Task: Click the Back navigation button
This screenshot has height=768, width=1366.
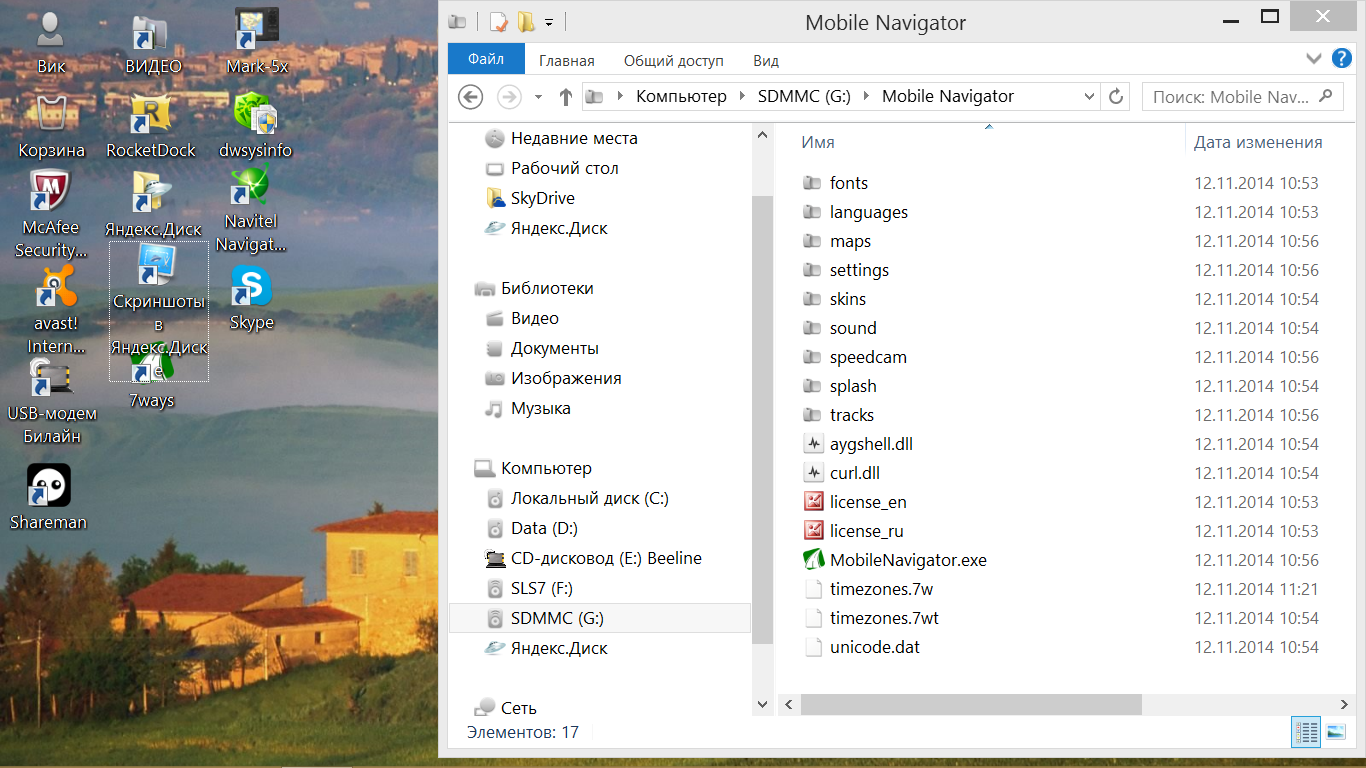Action: pyautogui.click(x=470, y=97)
